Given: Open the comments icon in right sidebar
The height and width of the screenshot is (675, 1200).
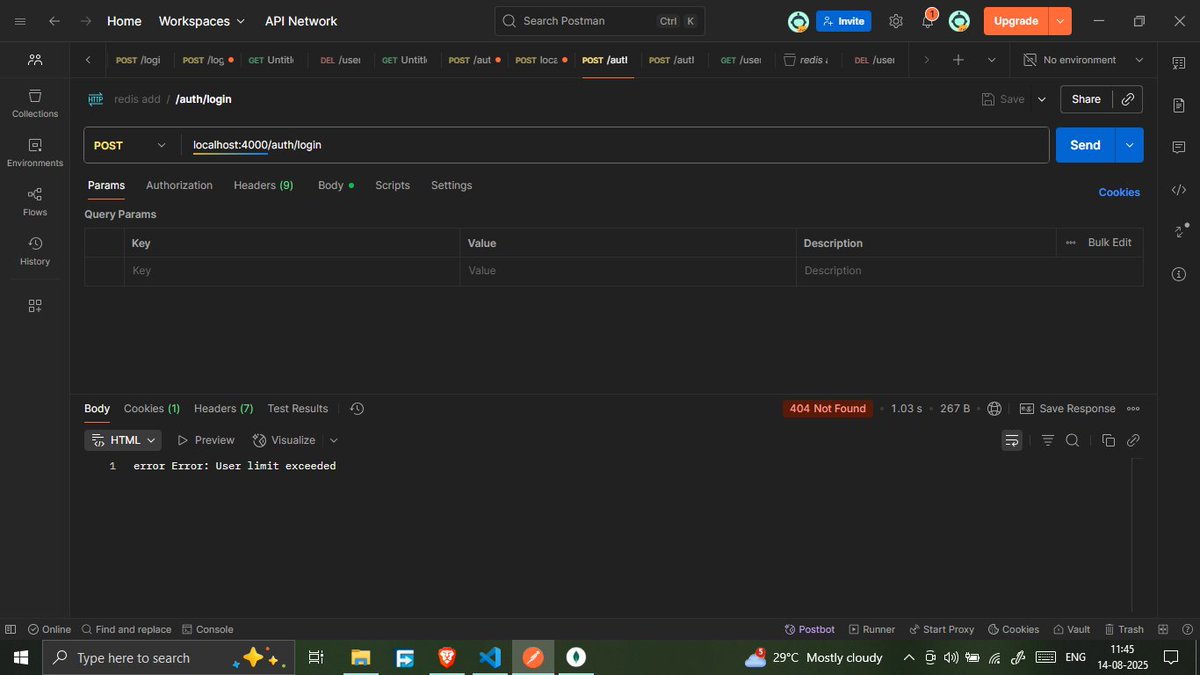Looking at the screenshot, I should click(x=1179, y=147).
